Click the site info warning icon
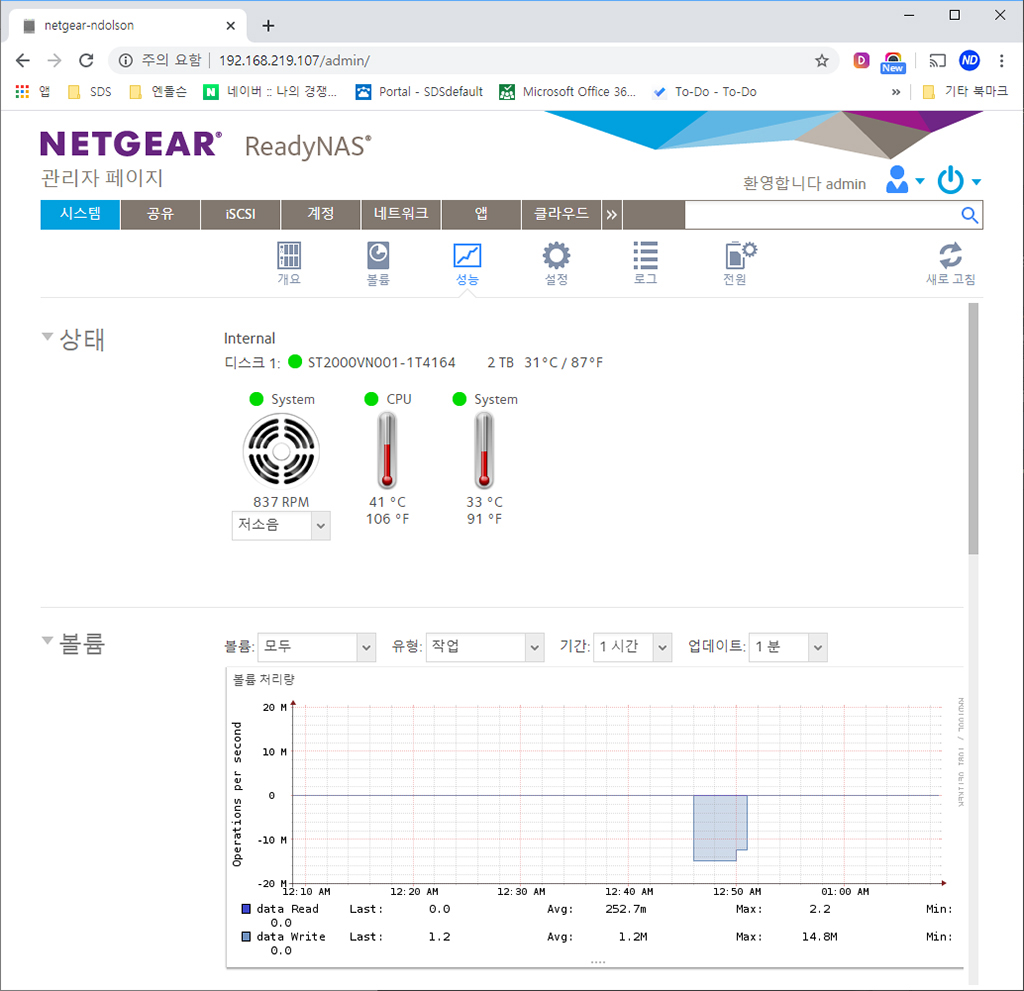The height and width of the screenshot is (991, 1024). tap(125, 61)
